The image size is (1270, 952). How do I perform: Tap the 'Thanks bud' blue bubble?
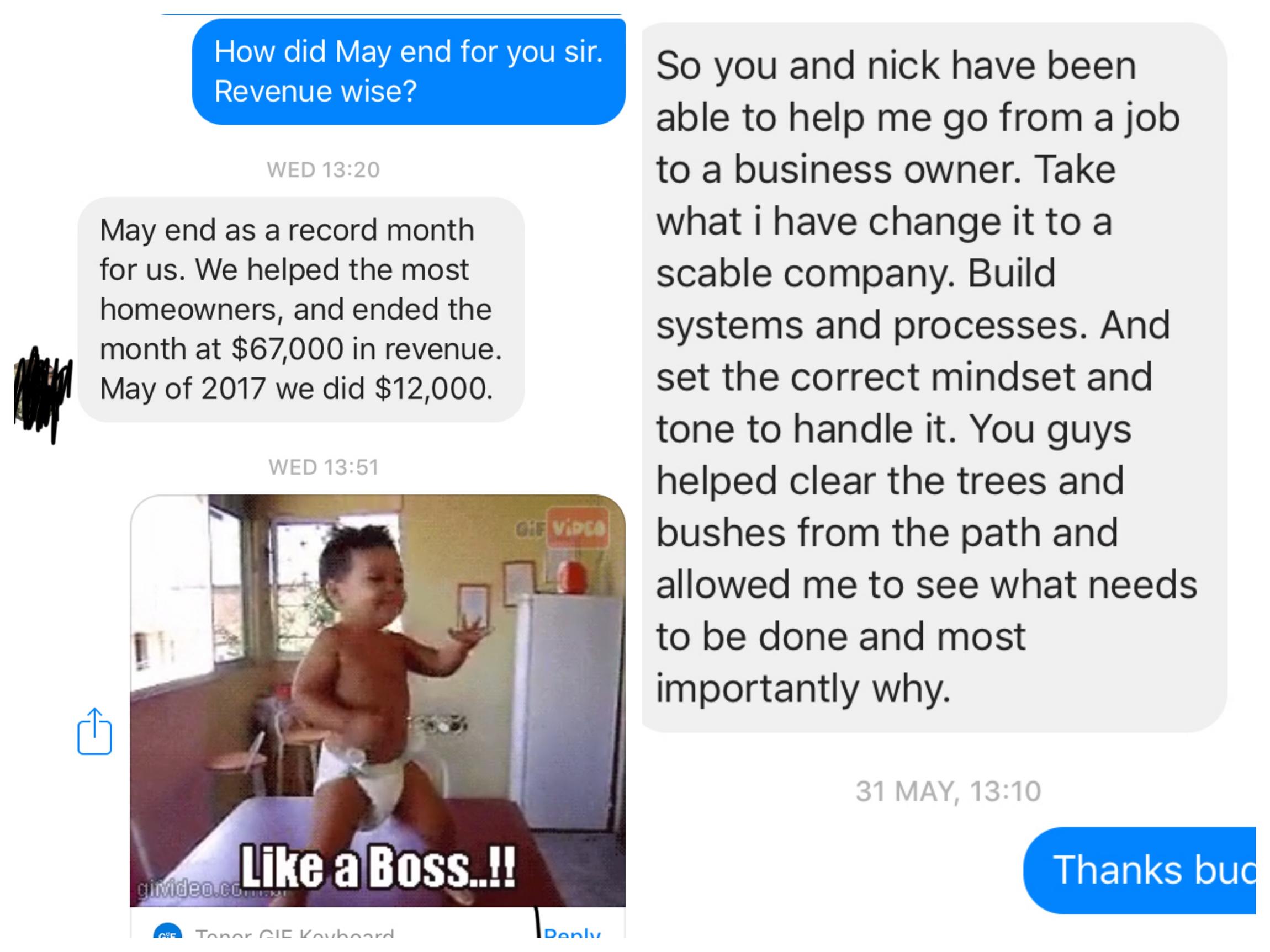[1139, 870]
